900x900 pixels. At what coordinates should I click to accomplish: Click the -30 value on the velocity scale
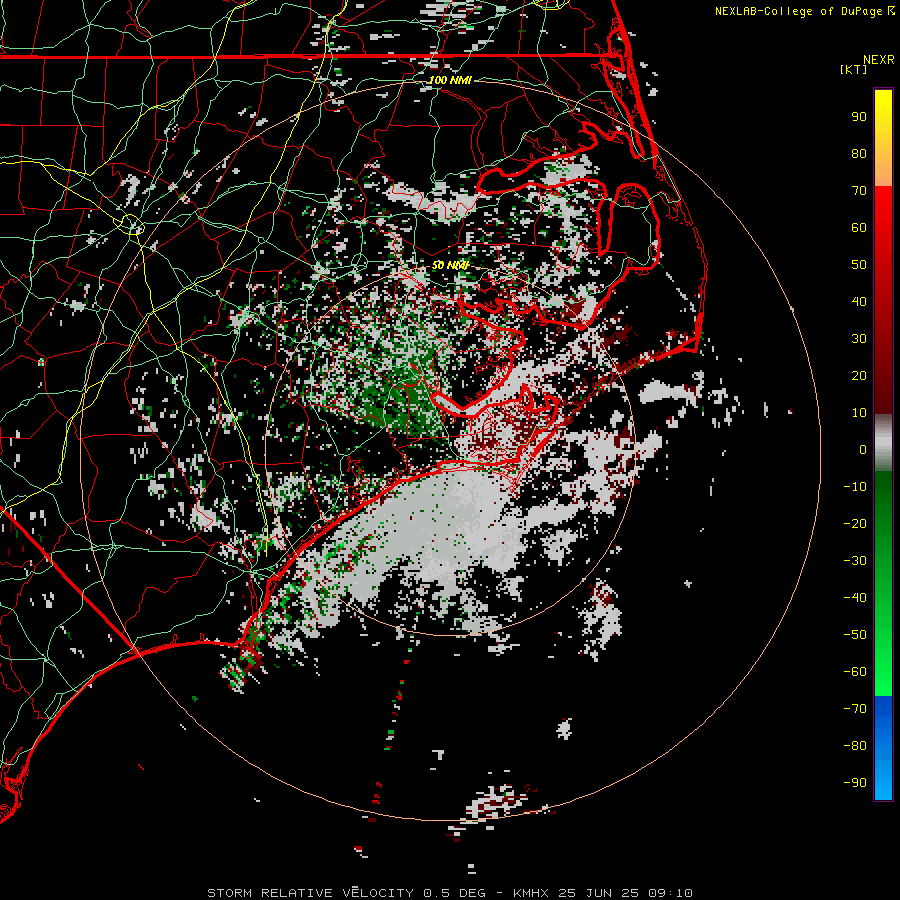click(855, 561)
